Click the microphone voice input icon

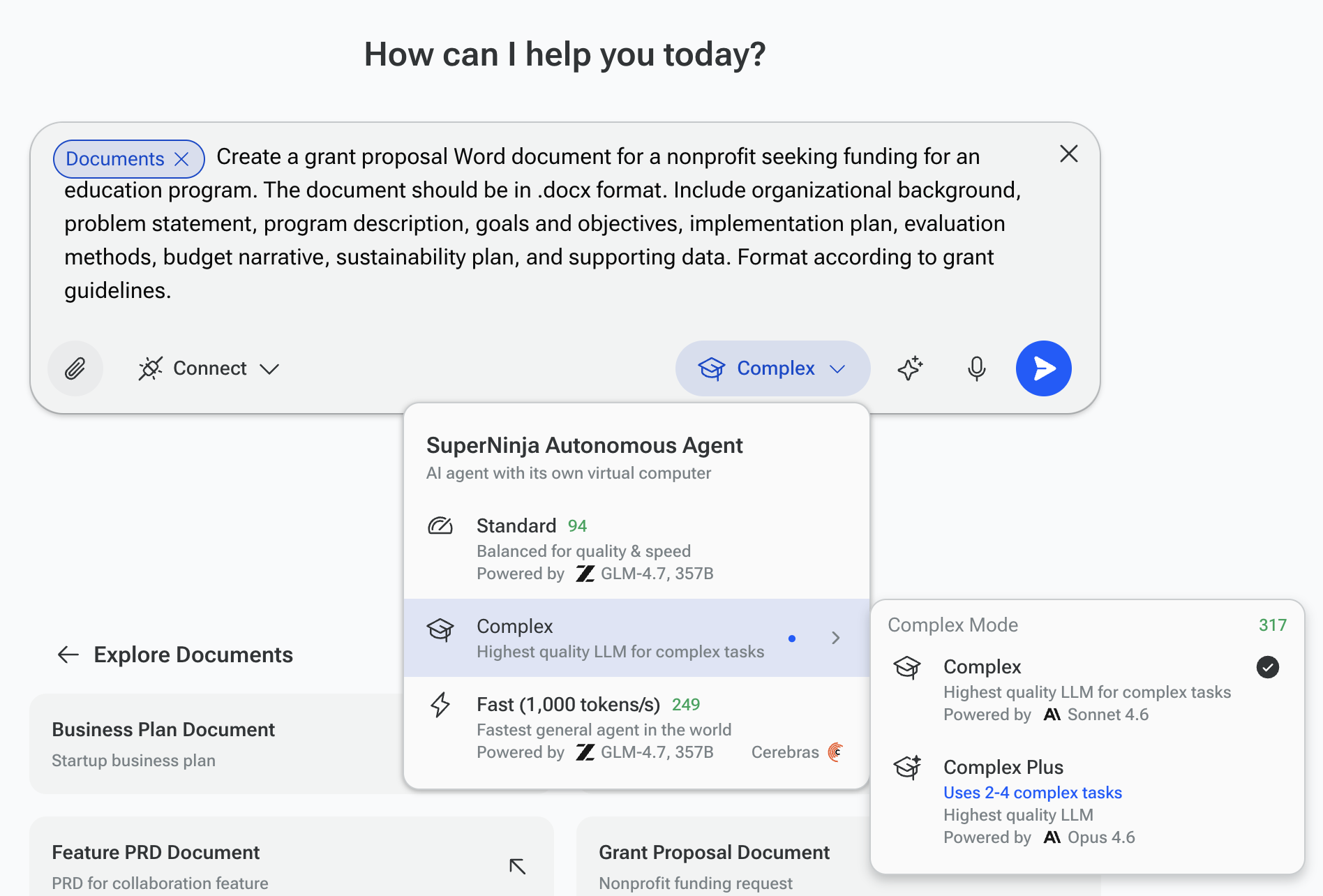click(x=977, y=368)
